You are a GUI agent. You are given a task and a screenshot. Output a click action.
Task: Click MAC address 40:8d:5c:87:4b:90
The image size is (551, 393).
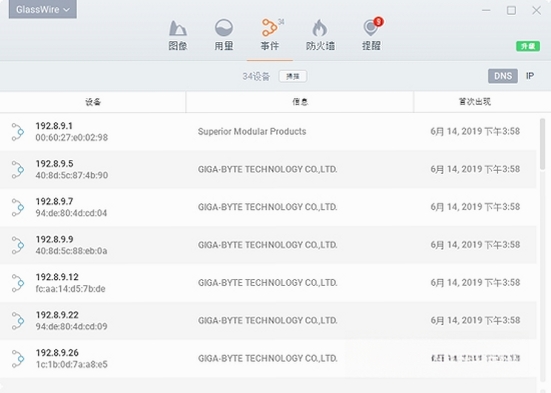click(x=72, y=175)
